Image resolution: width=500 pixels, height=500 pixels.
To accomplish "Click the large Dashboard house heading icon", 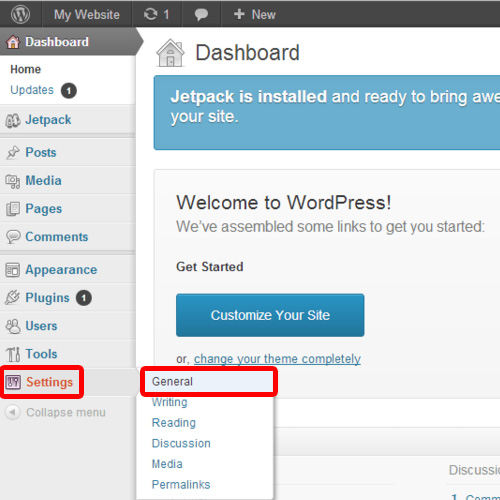I will tap(170, 53).
